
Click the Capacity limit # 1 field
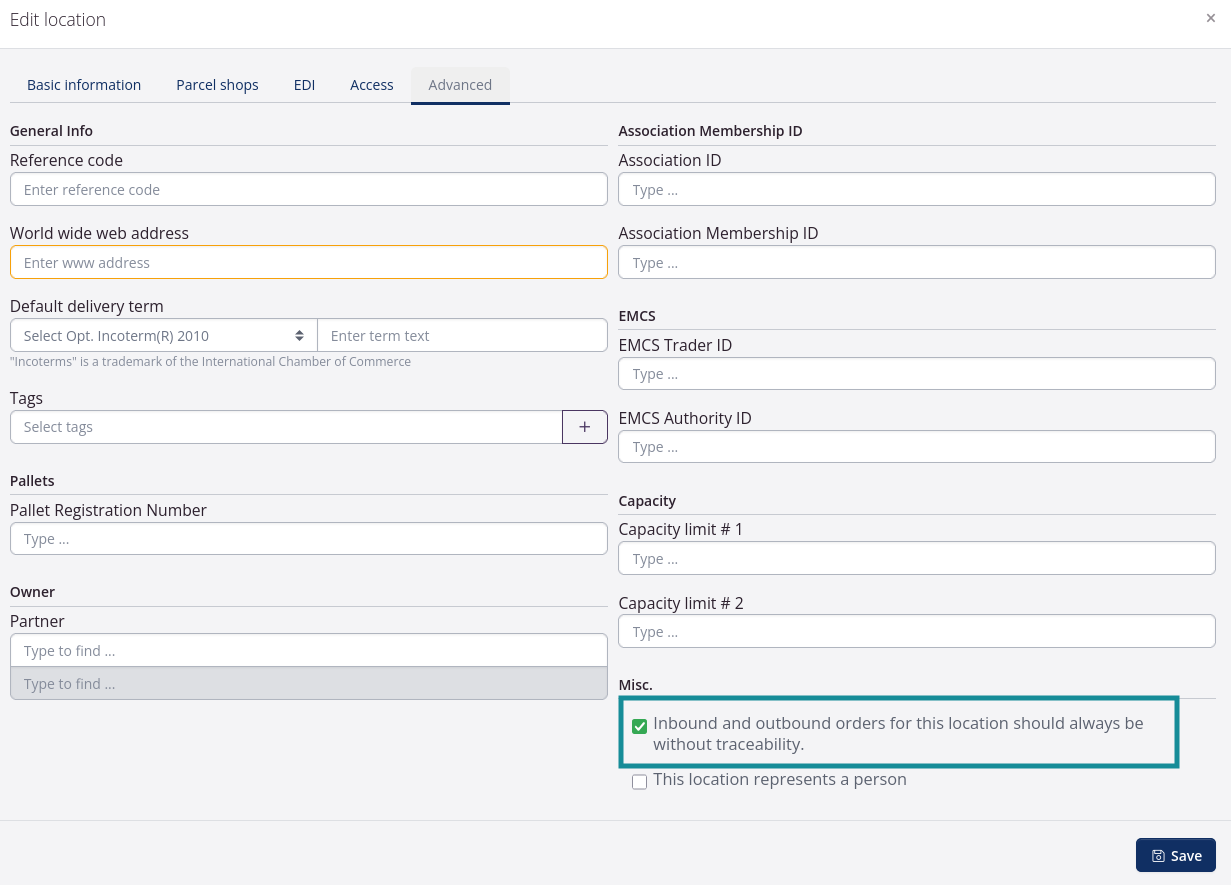click(916, 558)
